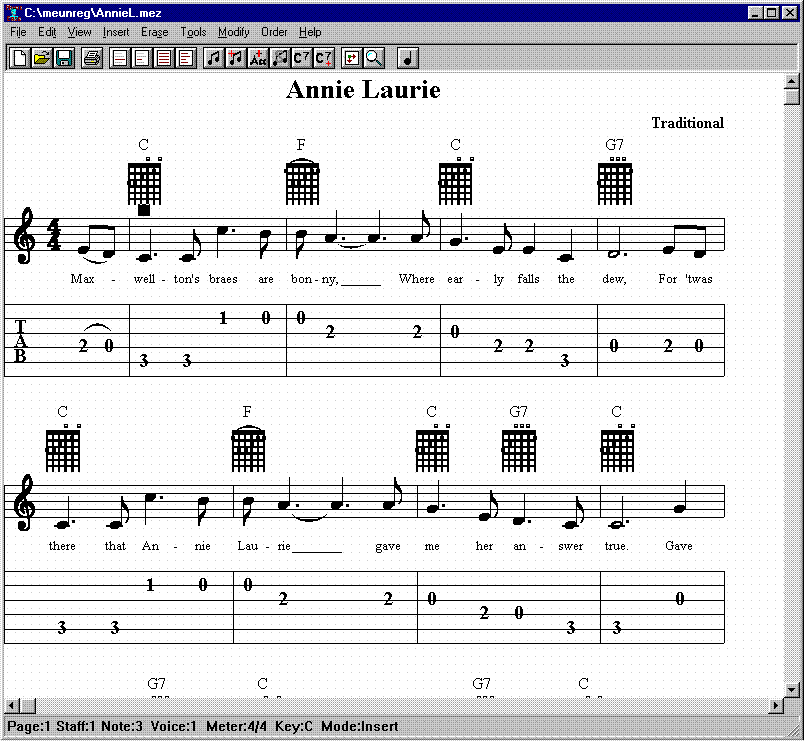
Task: Open the Tools menu
Action: [x=193, y=32]
